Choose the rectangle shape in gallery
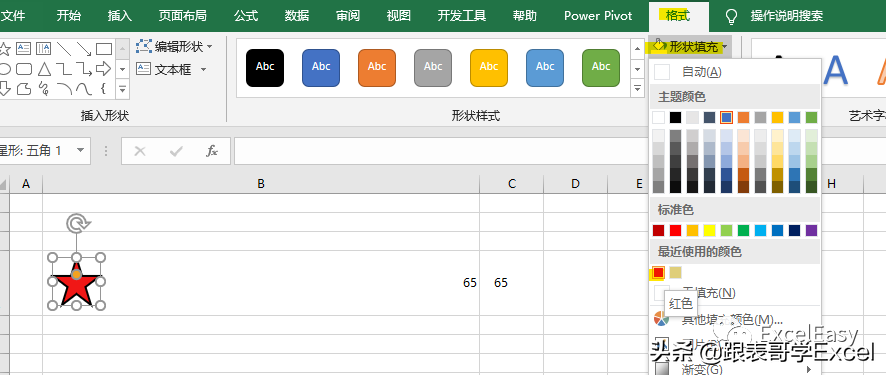The width and height of the screenshot is (886, 375). pyautogui.click(x=104, y=49)
